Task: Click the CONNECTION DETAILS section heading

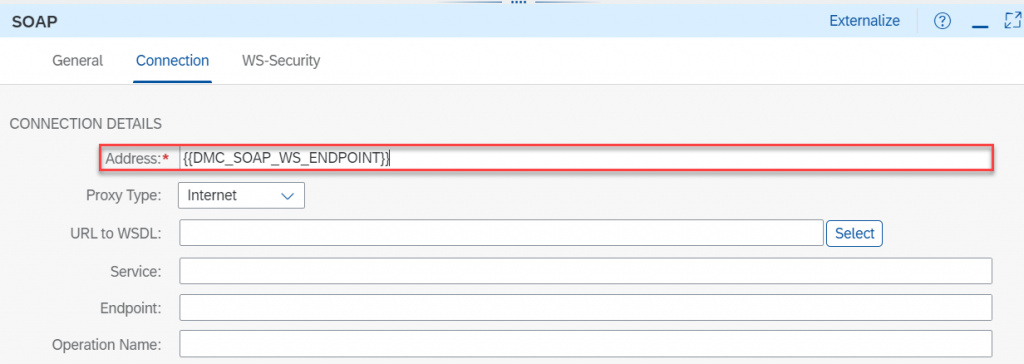Action: pos(86,123)
